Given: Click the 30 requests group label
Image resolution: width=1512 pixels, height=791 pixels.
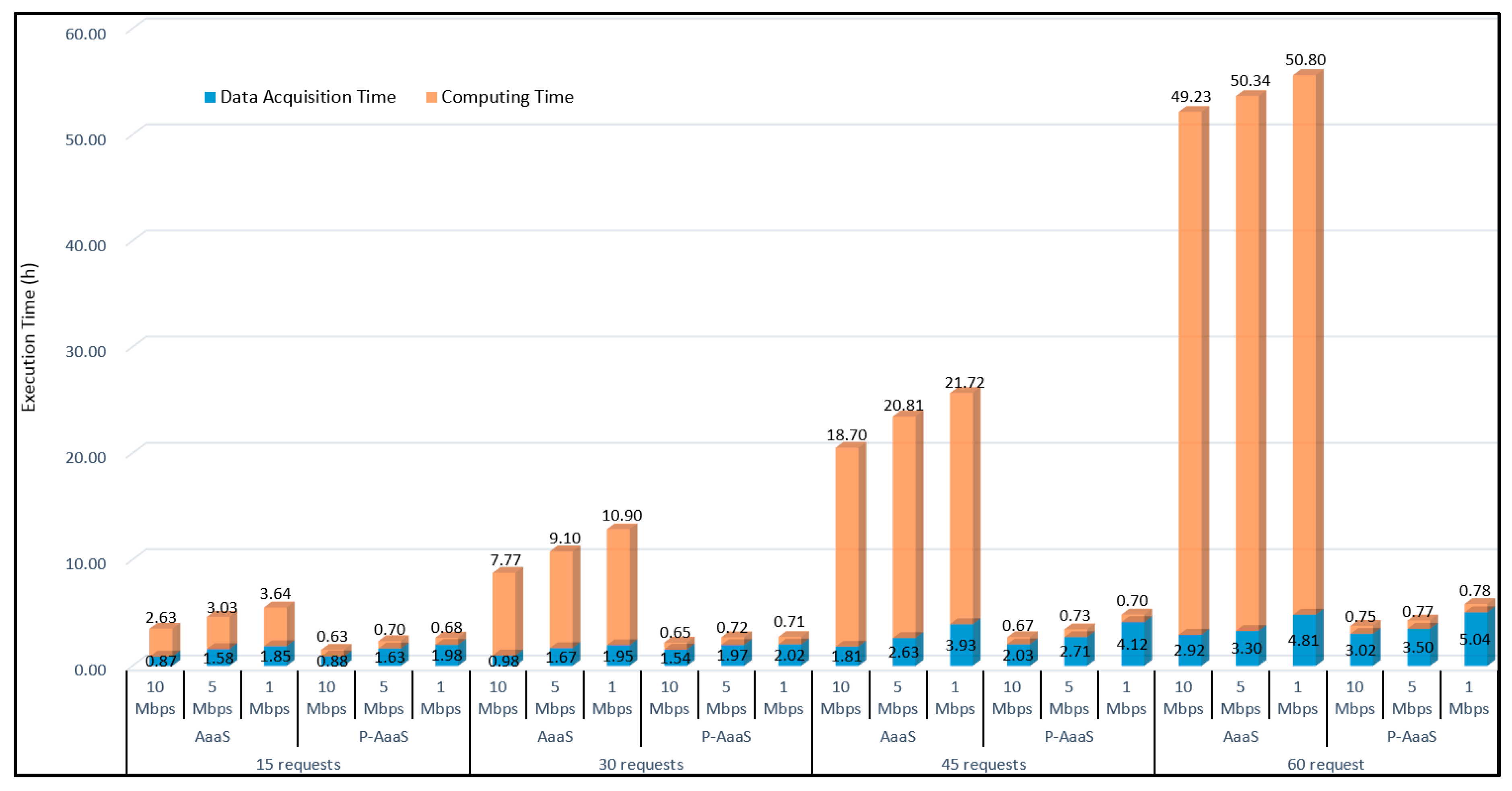Looking at the screenshot, I should [641, 764].
